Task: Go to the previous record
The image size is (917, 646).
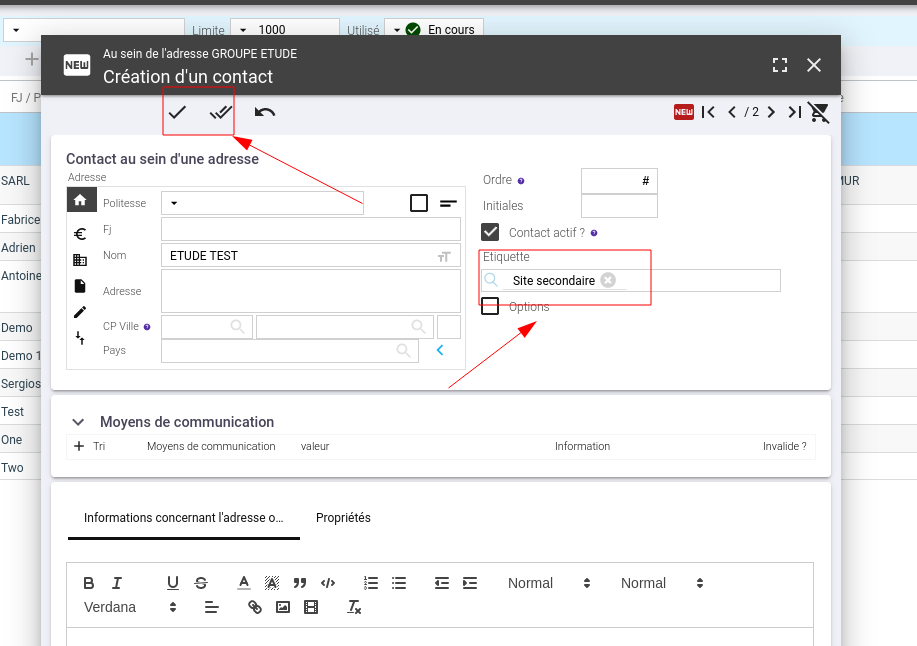Action: click(732, 112)
